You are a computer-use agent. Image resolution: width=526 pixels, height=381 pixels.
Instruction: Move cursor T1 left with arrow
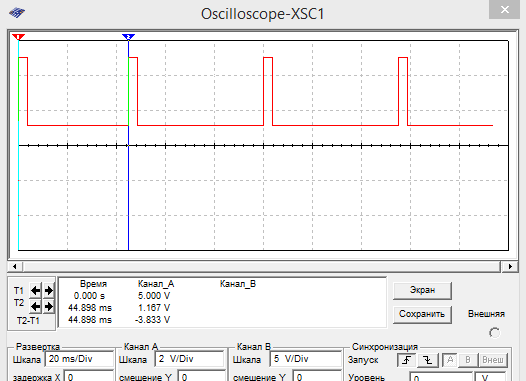pyautogui.click(x=36, y=290)
